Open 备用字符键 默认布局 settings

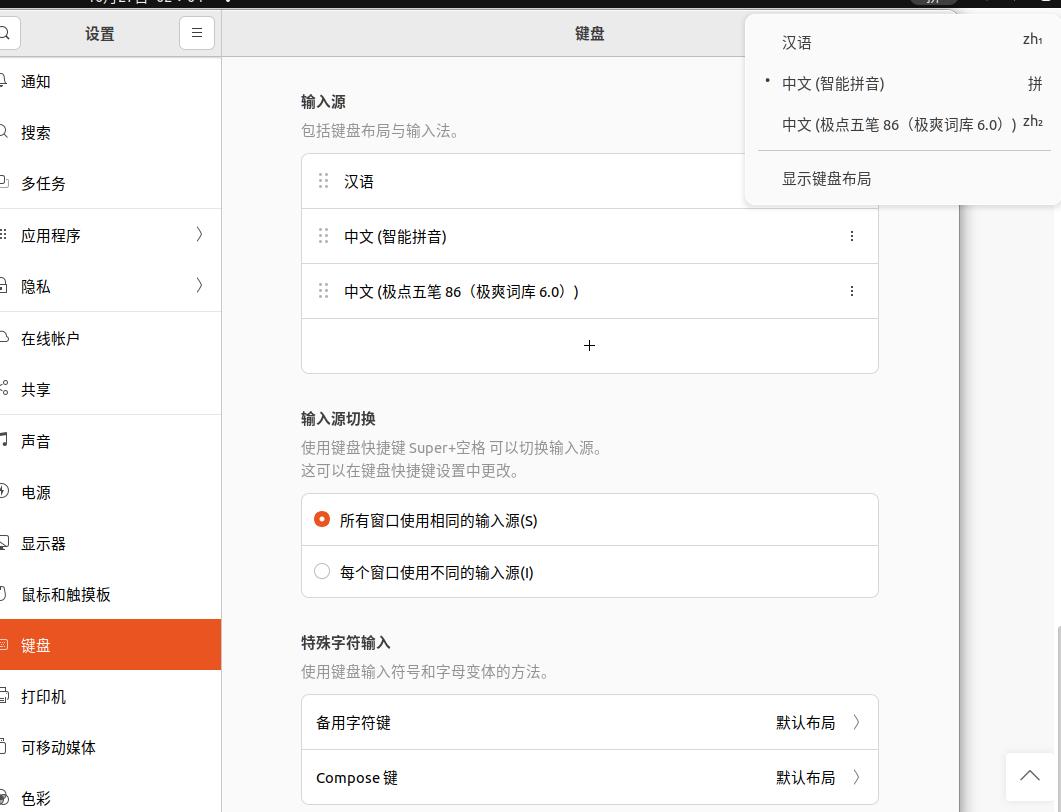(x=589, y=722)
